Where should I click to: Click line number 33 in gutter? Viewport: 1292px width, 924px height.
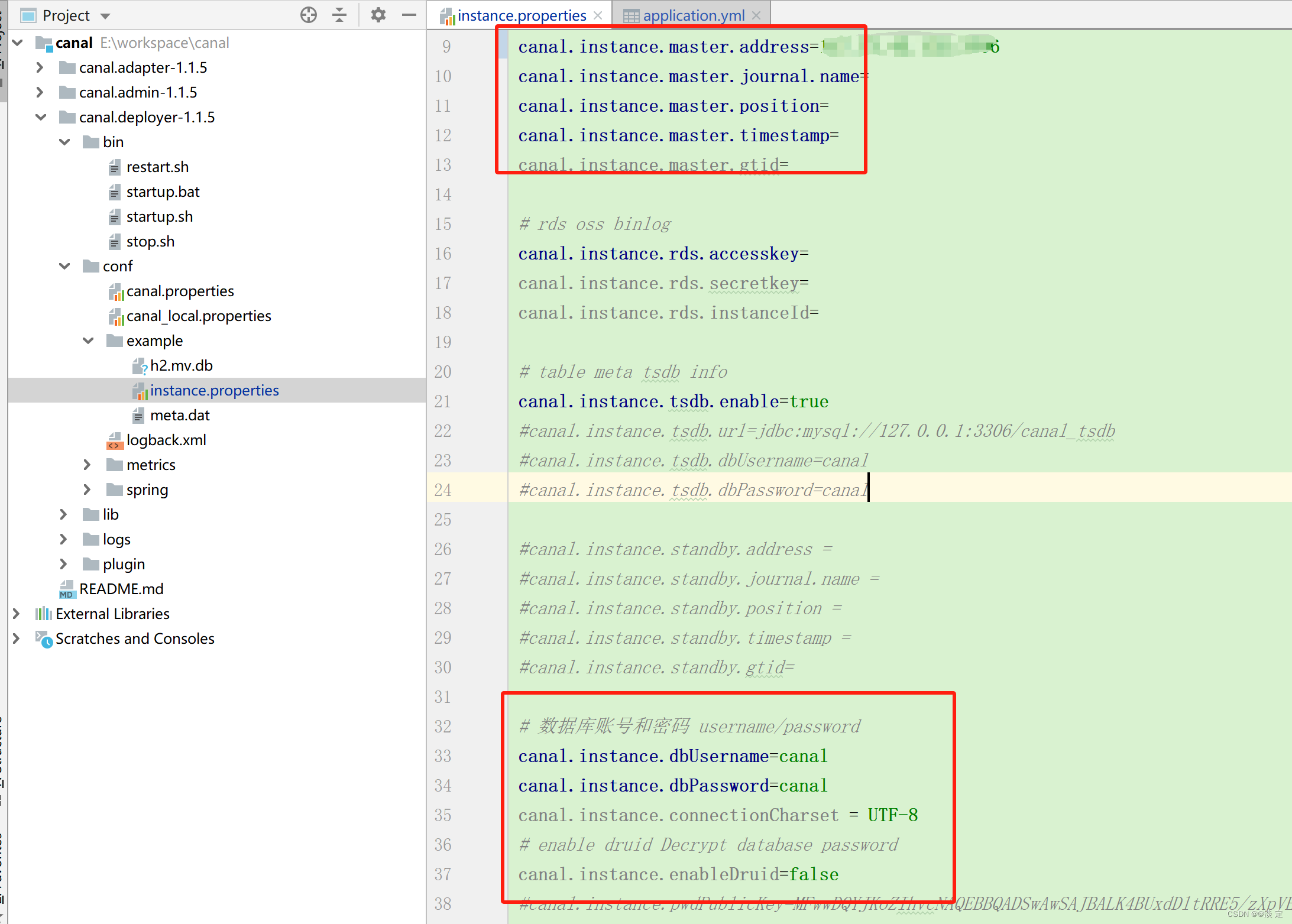pos(443,756)
